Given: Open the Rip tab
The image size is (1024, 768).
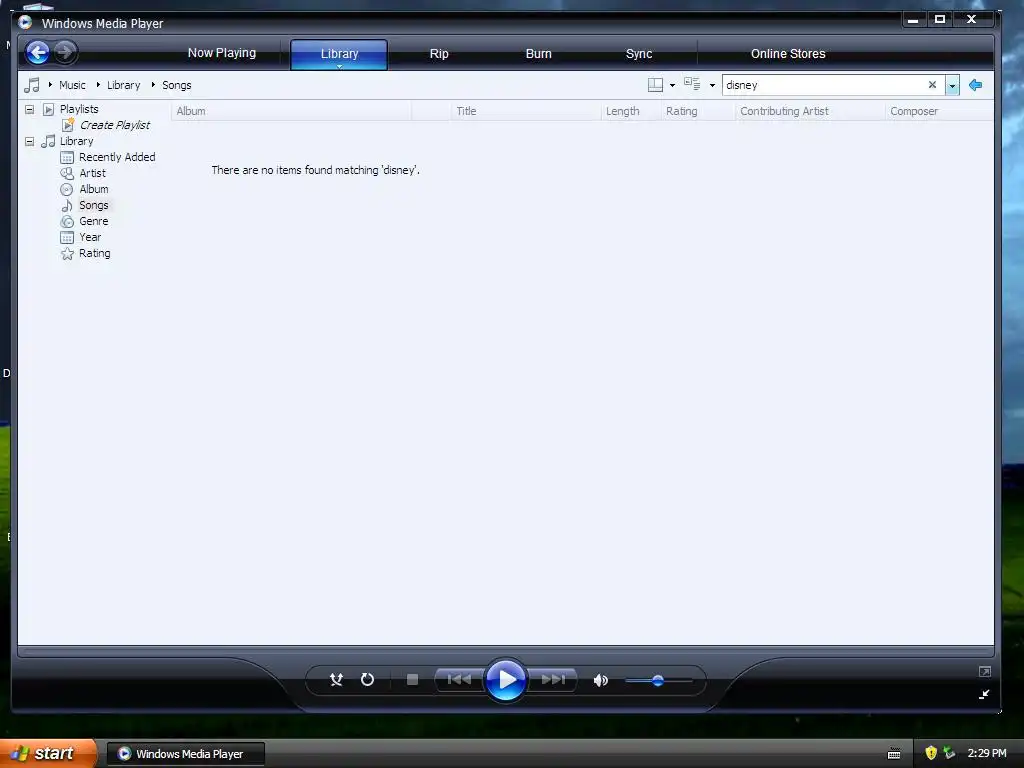Looking at the screenshot, I should [x=439, y=54].
